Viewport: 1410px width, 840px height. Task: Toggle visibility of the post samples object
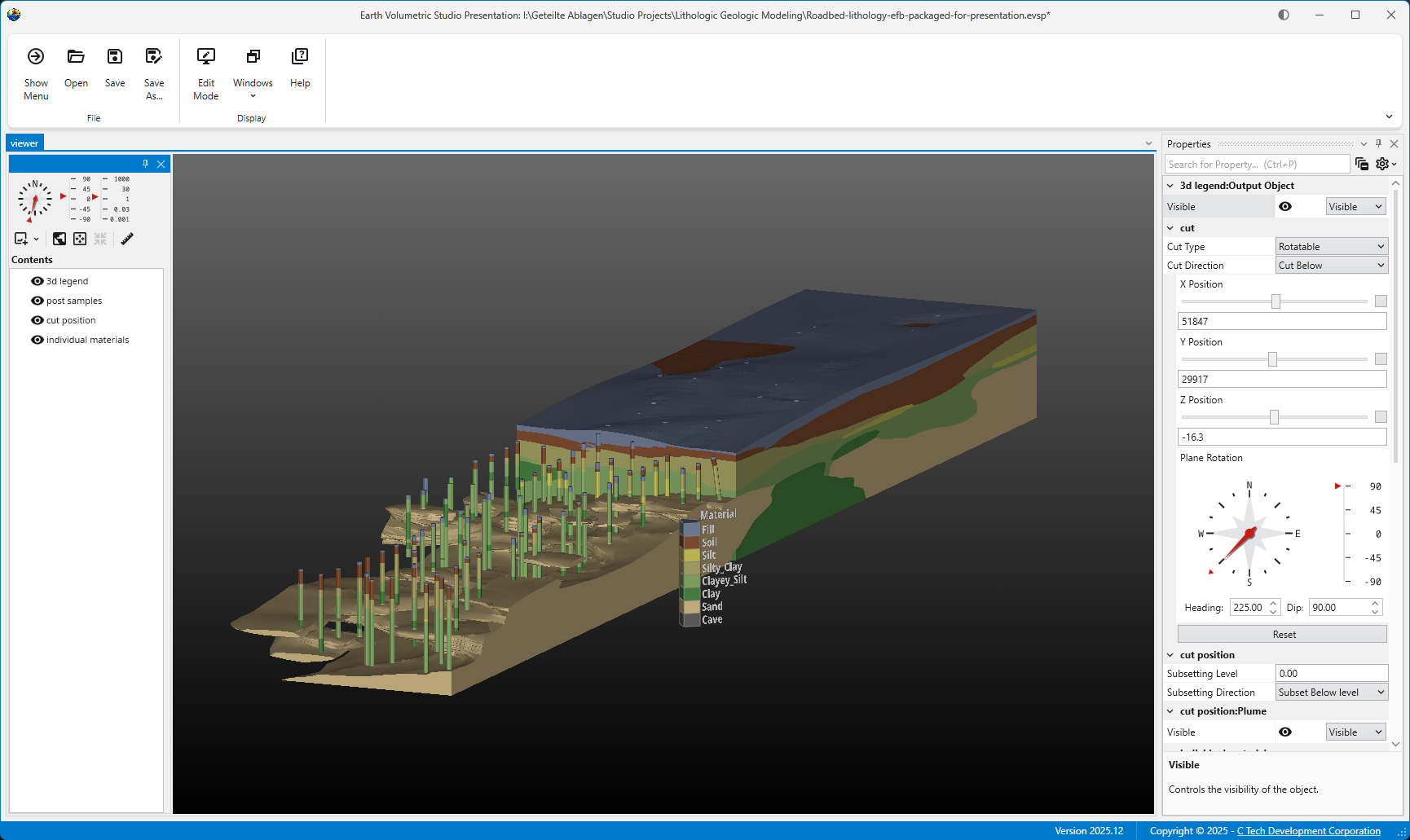point(37,301)
